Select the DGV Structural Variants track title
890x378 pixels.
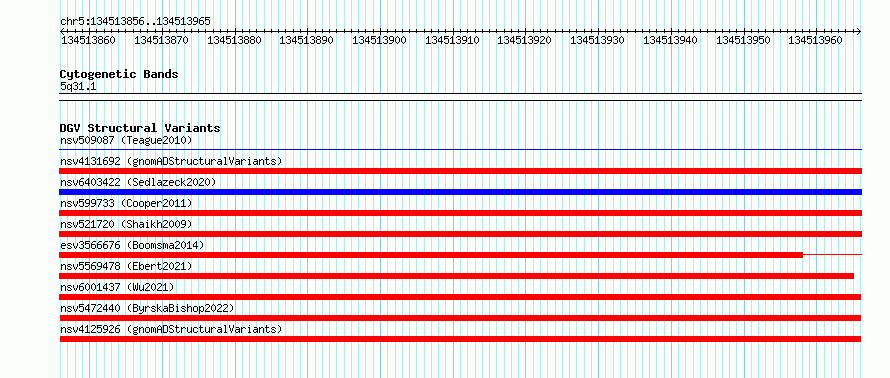[x=140, y=128]
